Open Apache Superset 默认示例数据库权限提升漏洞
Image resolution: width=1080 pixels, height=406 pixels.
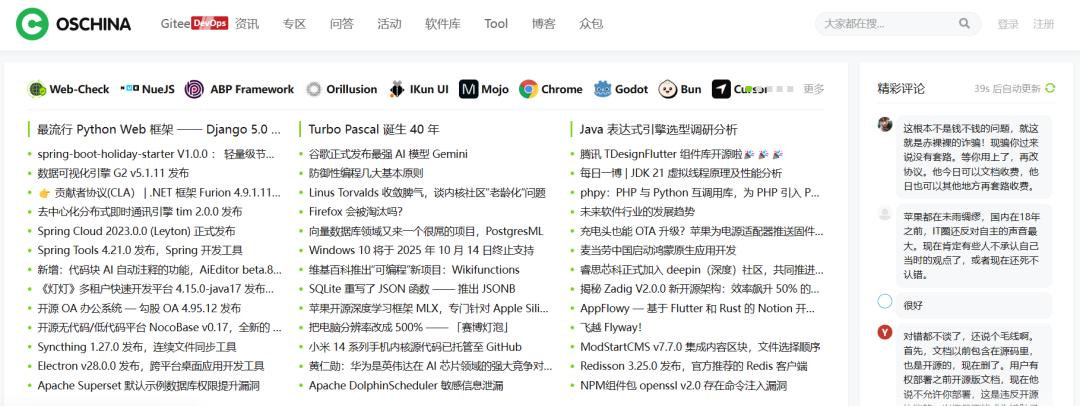point(148,385)
